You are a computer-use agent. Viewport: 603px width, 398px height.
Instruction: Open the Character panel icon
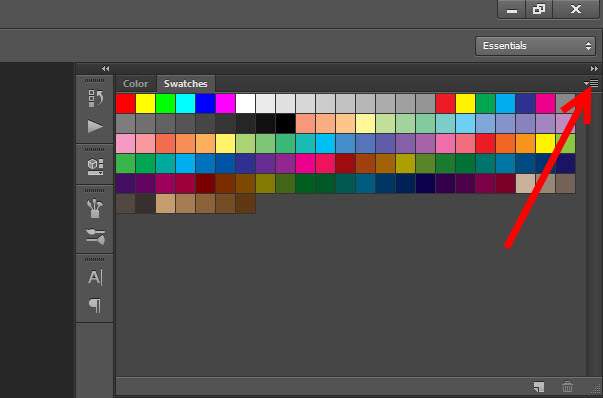point(95,277)
